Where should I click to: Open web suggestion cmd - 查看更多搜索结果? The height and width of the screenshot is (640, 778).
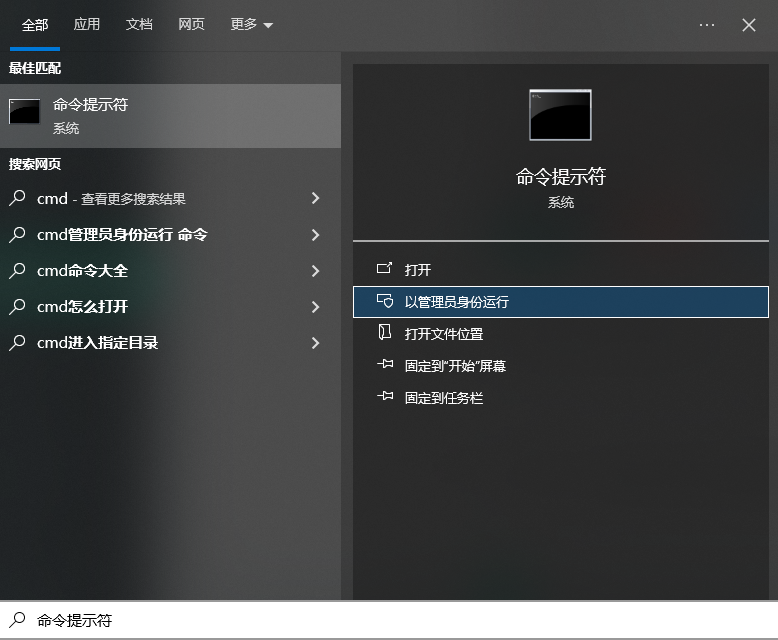[x=170, y=198]
